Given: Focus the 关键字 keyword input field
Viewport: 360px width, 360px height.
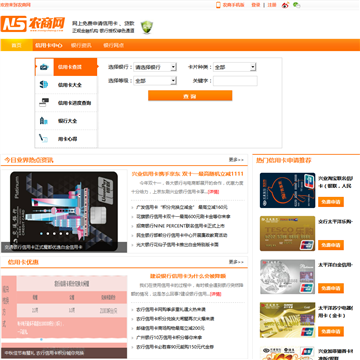Looking at the screenshot, I should 235,81.
